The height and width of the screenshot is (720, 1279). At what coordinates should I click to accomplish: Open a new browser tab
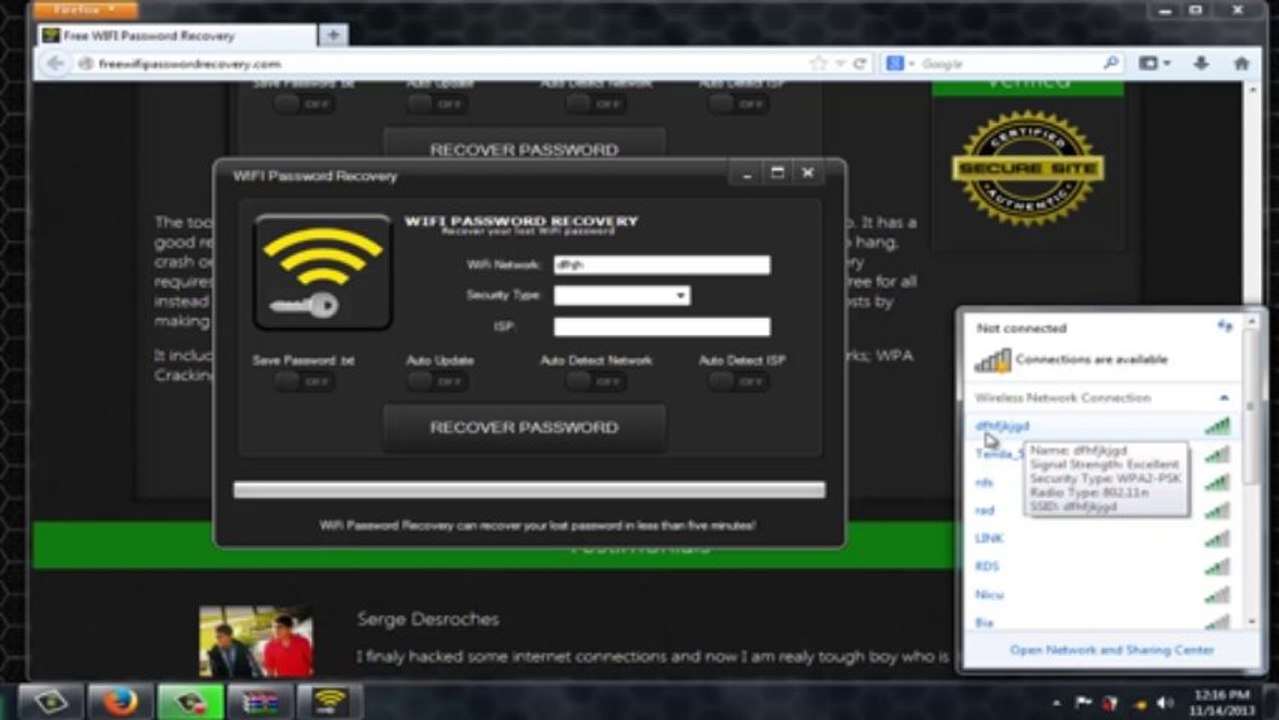click(x=333, y=35)
